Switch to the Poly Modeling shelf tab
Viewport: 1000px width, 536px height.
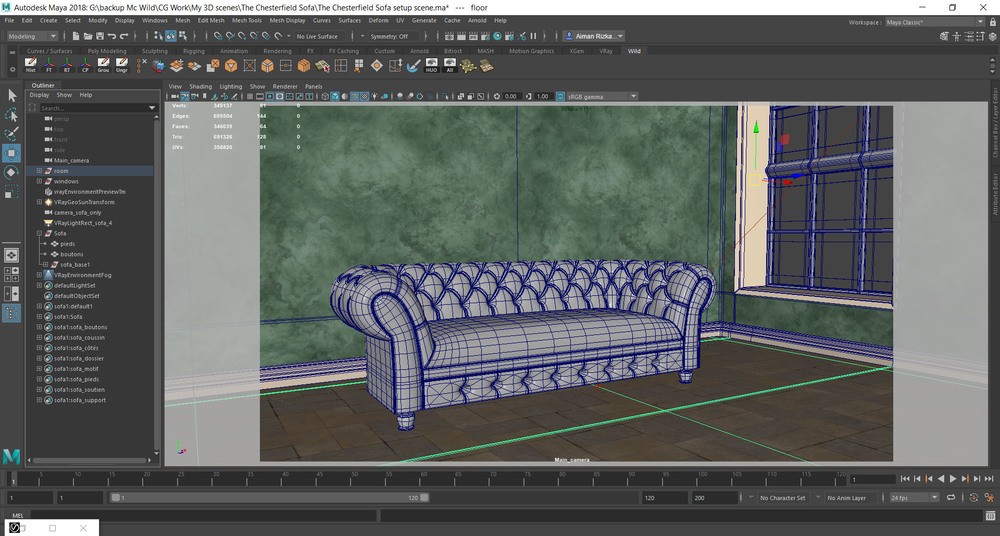pyautogui.click(x=107, y=51)
